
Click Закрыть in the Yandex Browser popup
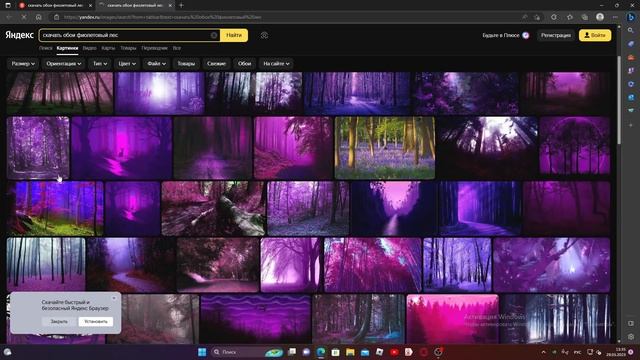pos(59,322)
